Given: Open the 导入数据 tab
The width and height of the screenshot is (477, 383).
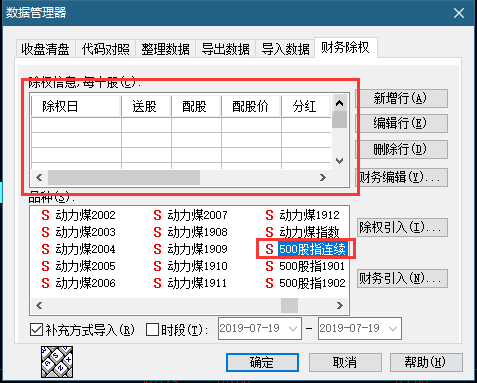Looking at the screenshot, I should pos(285,49).
